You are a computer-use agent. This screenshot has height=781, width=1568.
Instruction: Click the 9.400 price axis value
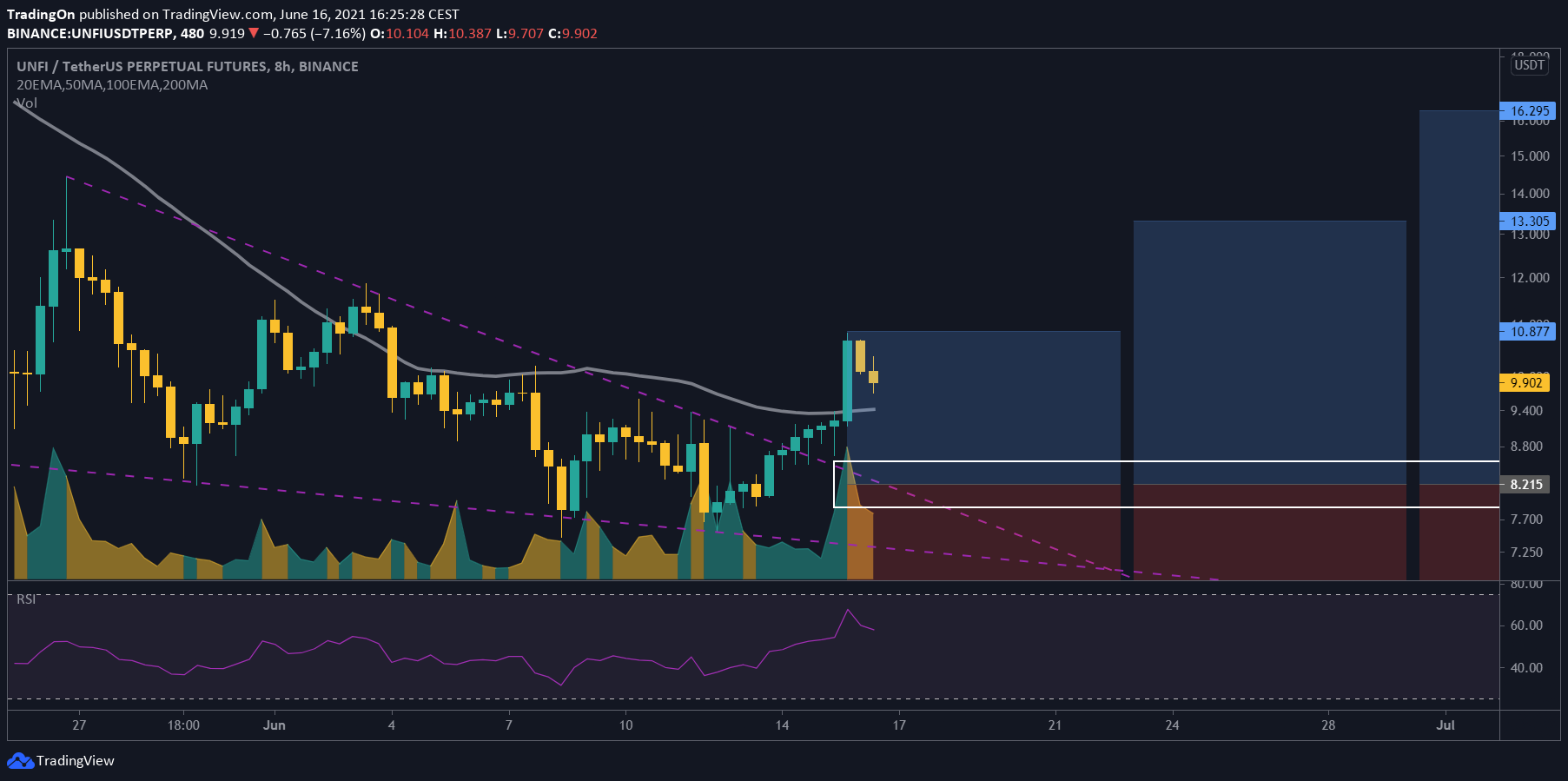[1526, 411]
